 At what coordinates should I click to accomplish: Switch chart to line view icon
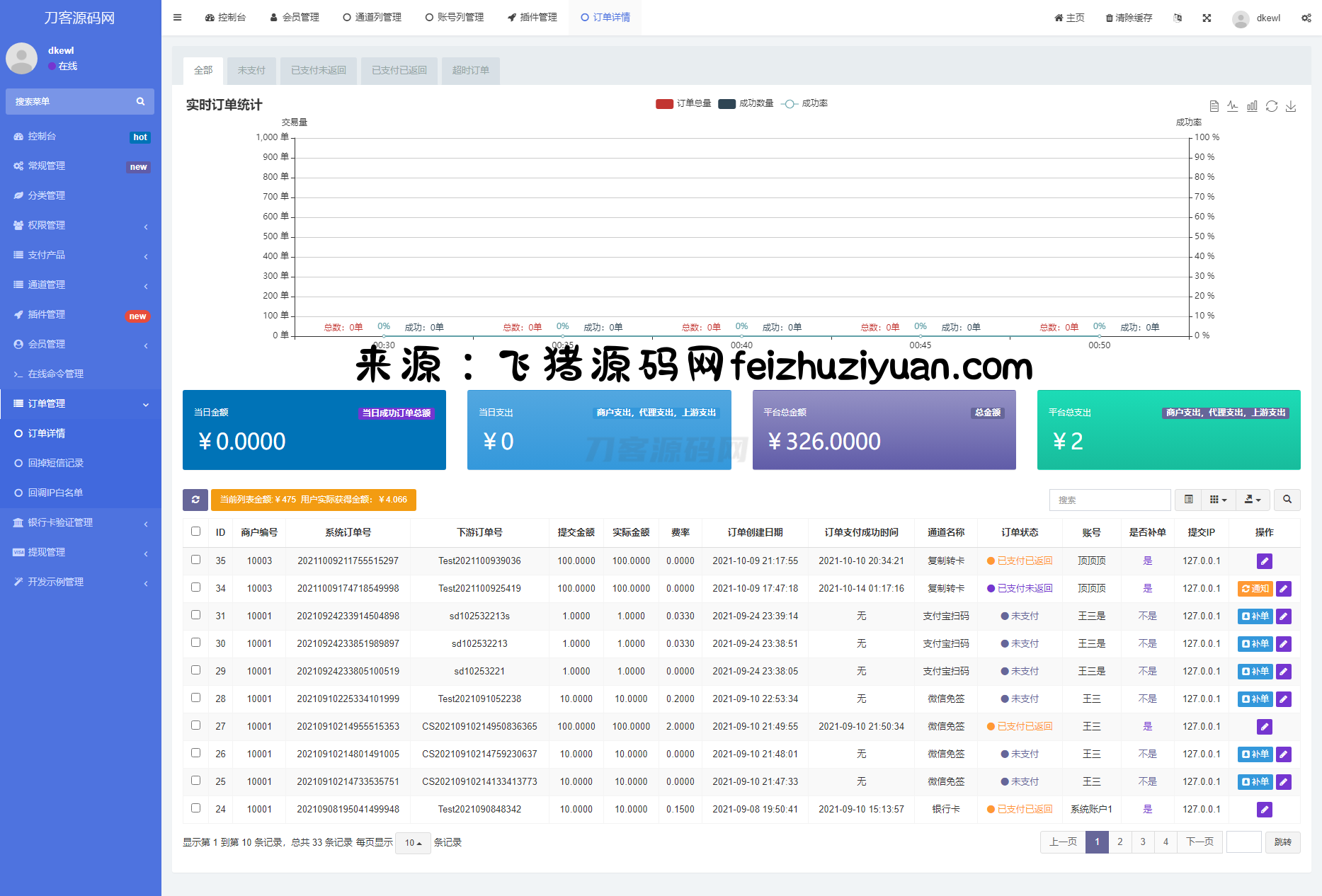click(x=1233, y=106)
